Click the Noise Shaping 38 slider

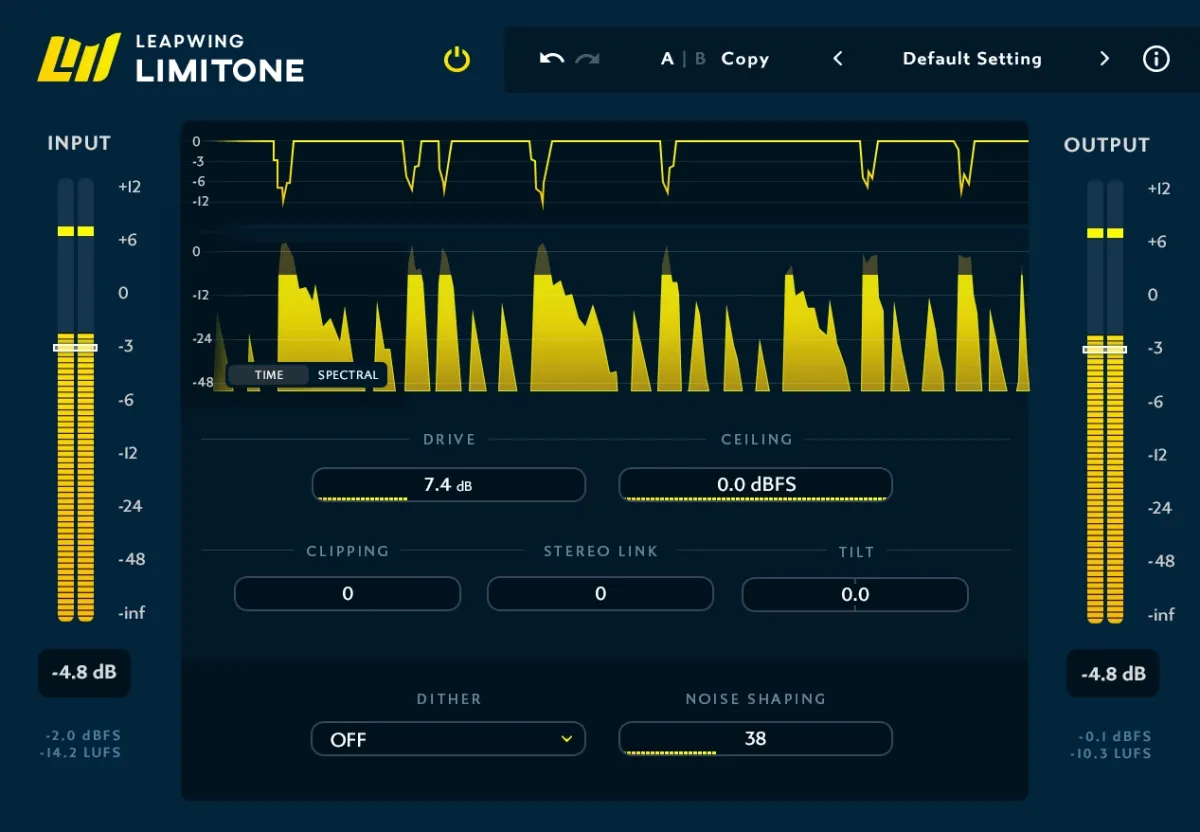pyautogui.click(x=755, y=739)
